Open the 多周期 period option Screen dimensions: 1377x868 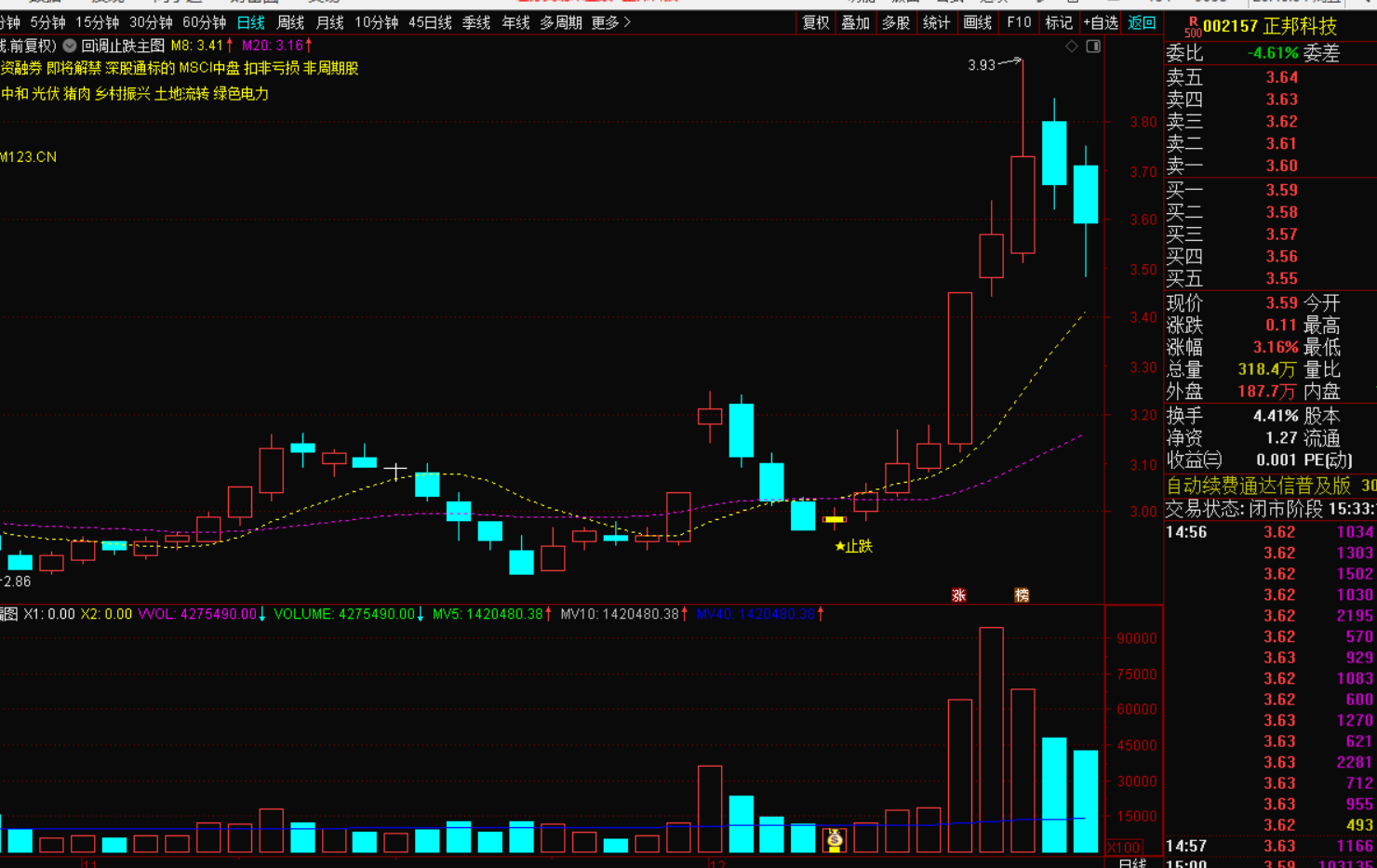tap(561, 22)
